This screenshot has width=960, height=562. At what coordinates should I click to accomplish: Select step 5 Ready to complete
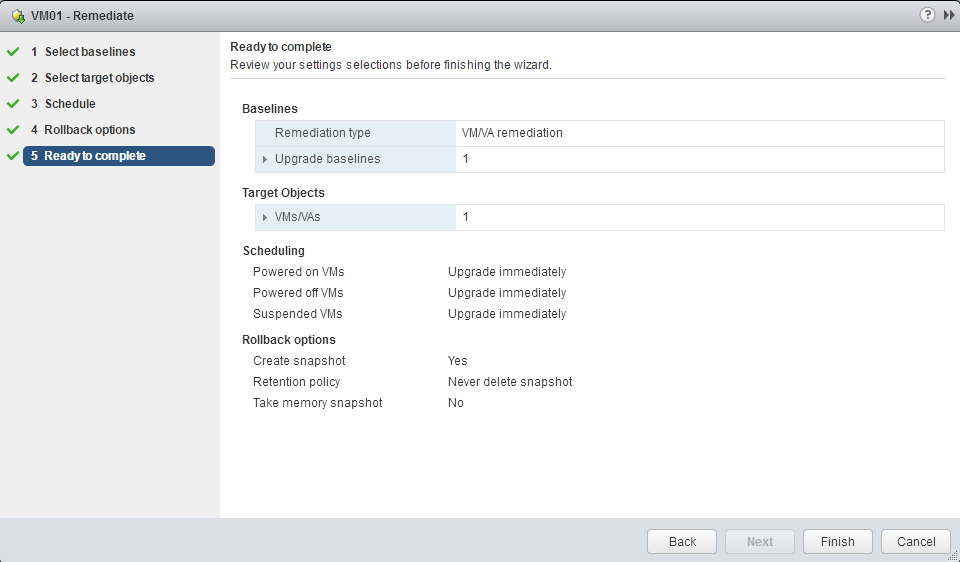[x=95, y=156]
